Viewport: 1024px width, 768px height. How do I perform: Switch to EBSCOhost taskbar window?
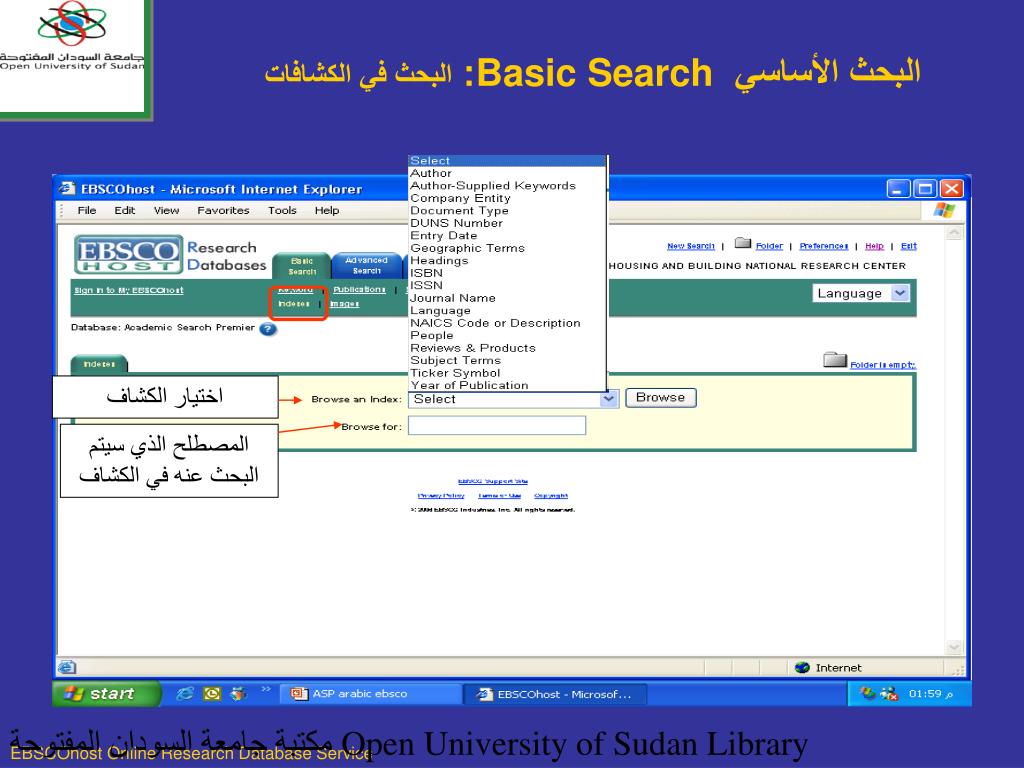(x=556, y=694)
